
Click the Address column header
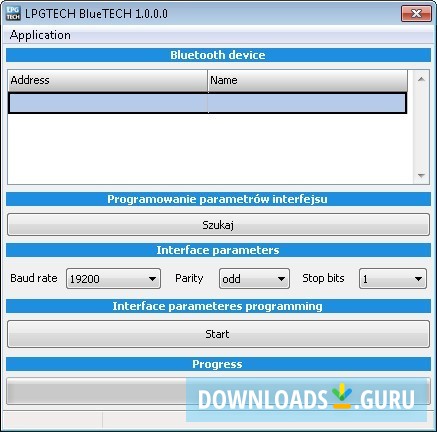click(x=107, y=80)
